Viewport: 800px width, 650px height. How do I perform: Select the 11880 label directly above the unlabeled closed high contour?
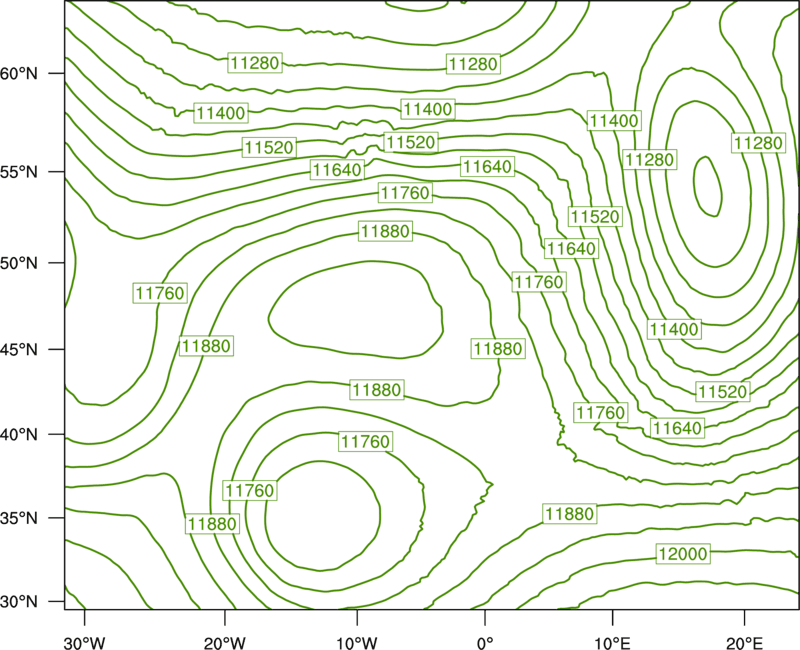[x=385, y=231]
